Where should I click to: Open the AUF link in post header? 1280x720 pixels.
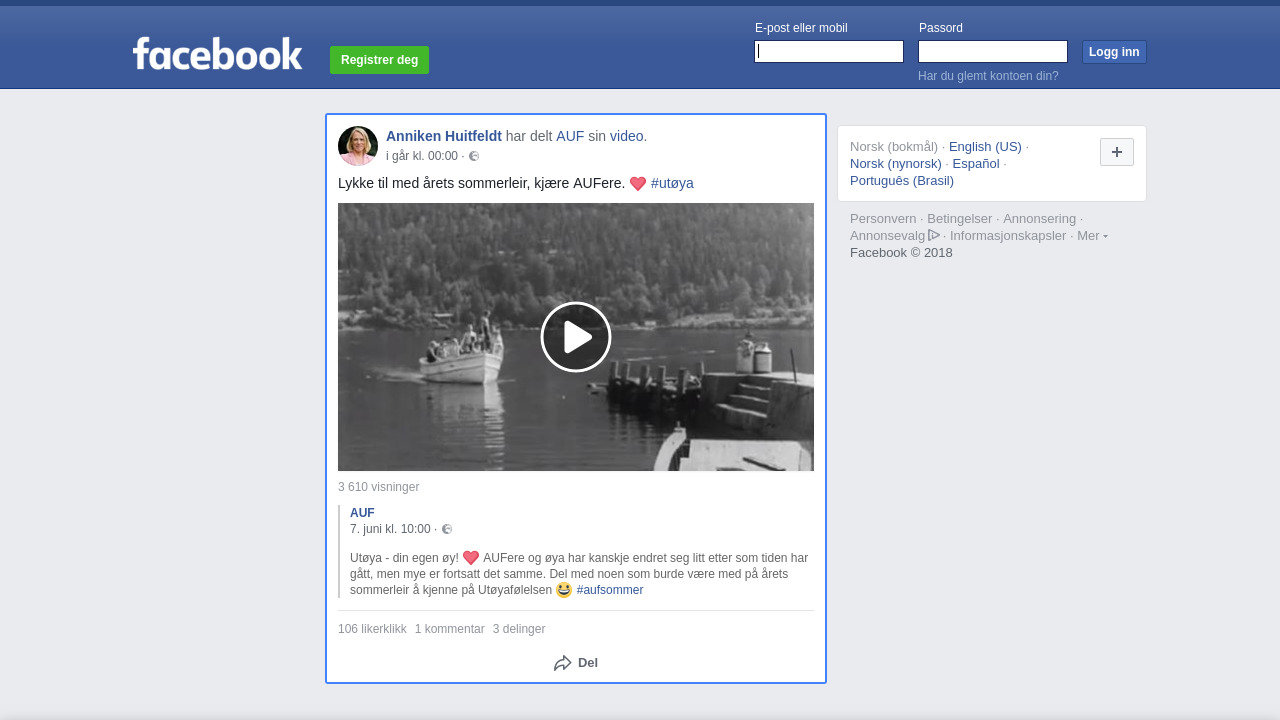pos(570,136)
